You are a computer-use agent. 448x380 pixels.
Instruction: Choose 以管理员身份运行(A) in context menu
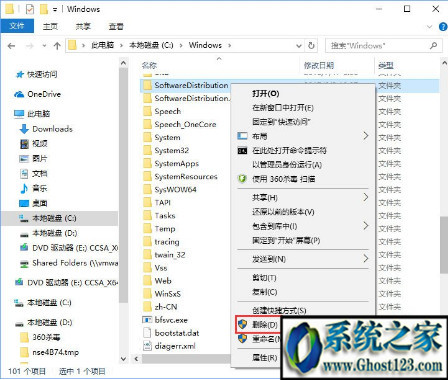tap(287, 164)
